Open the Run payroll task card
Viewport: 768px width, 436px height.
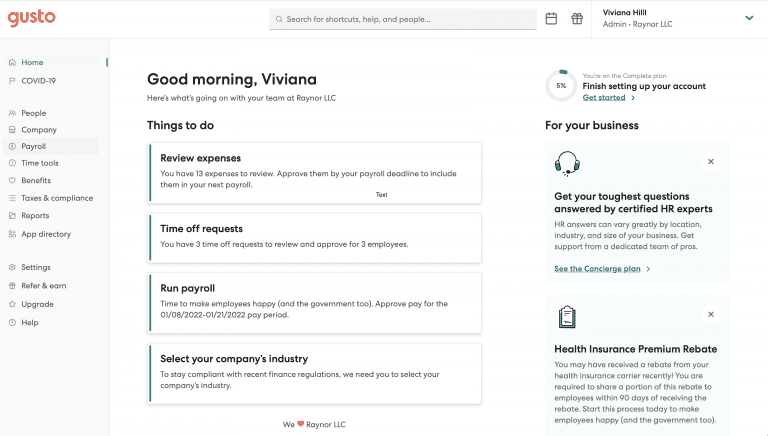point(315,302)
